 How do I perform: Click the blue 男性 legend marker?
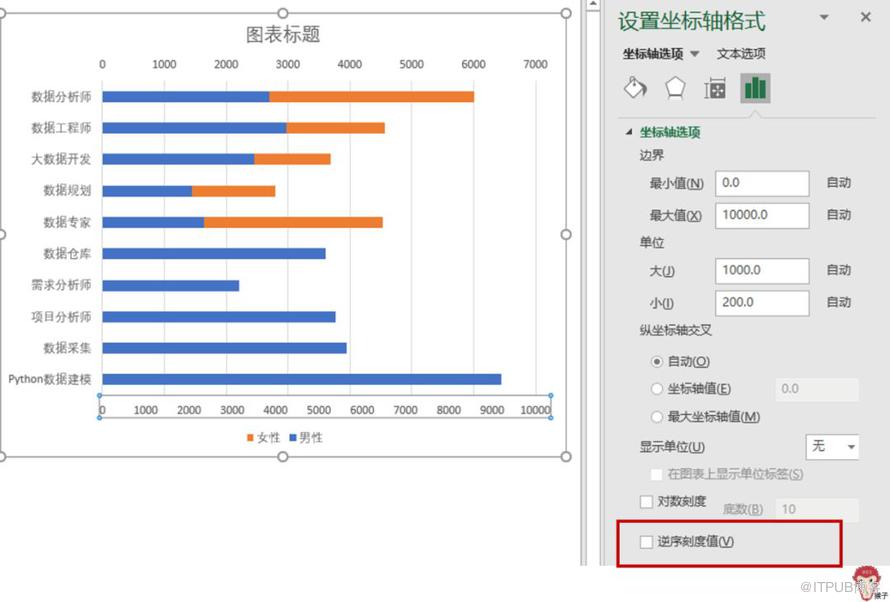(293, 438)
